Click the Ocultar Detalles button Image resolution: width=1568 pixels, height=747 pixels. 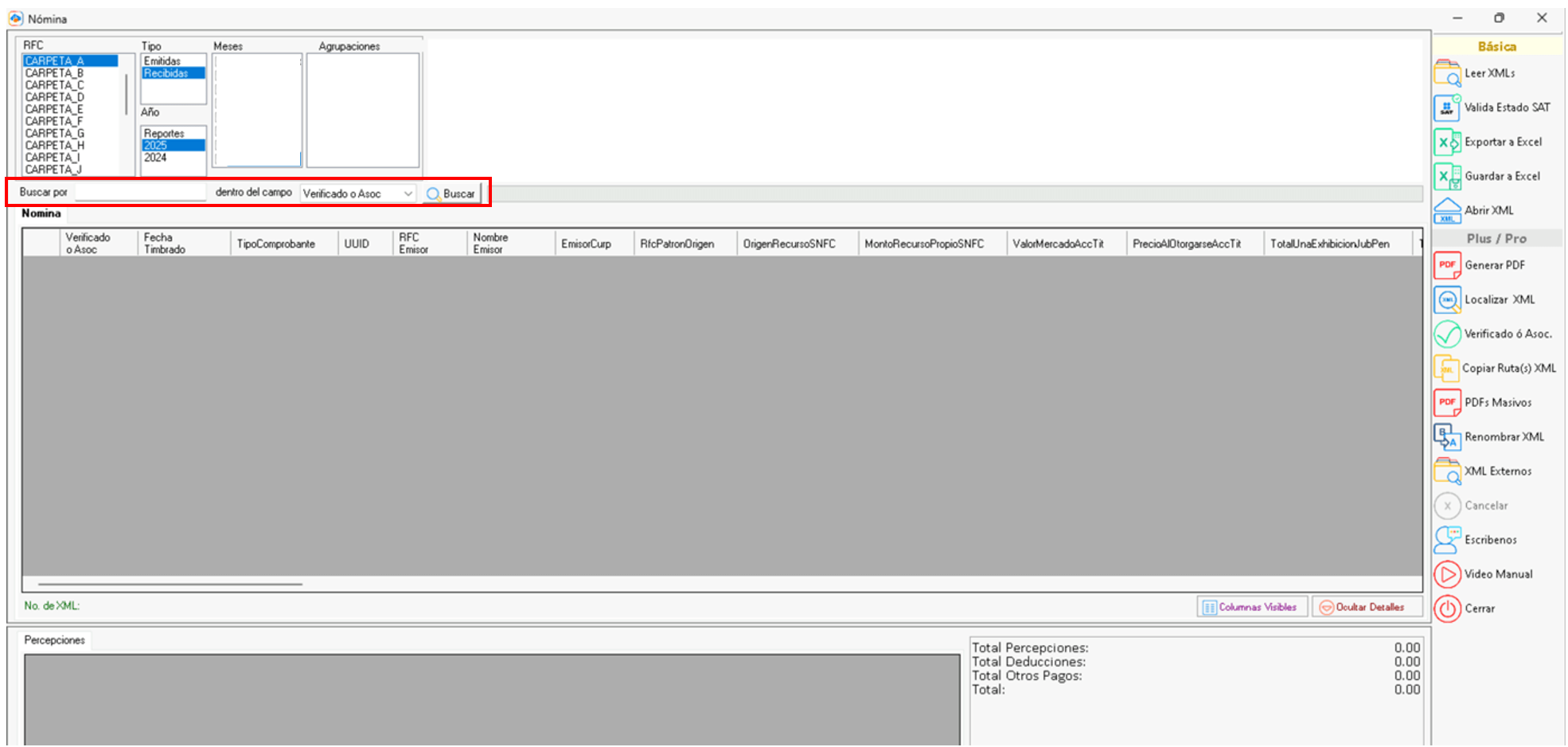pyautogui.click(x=1367, y=607)
